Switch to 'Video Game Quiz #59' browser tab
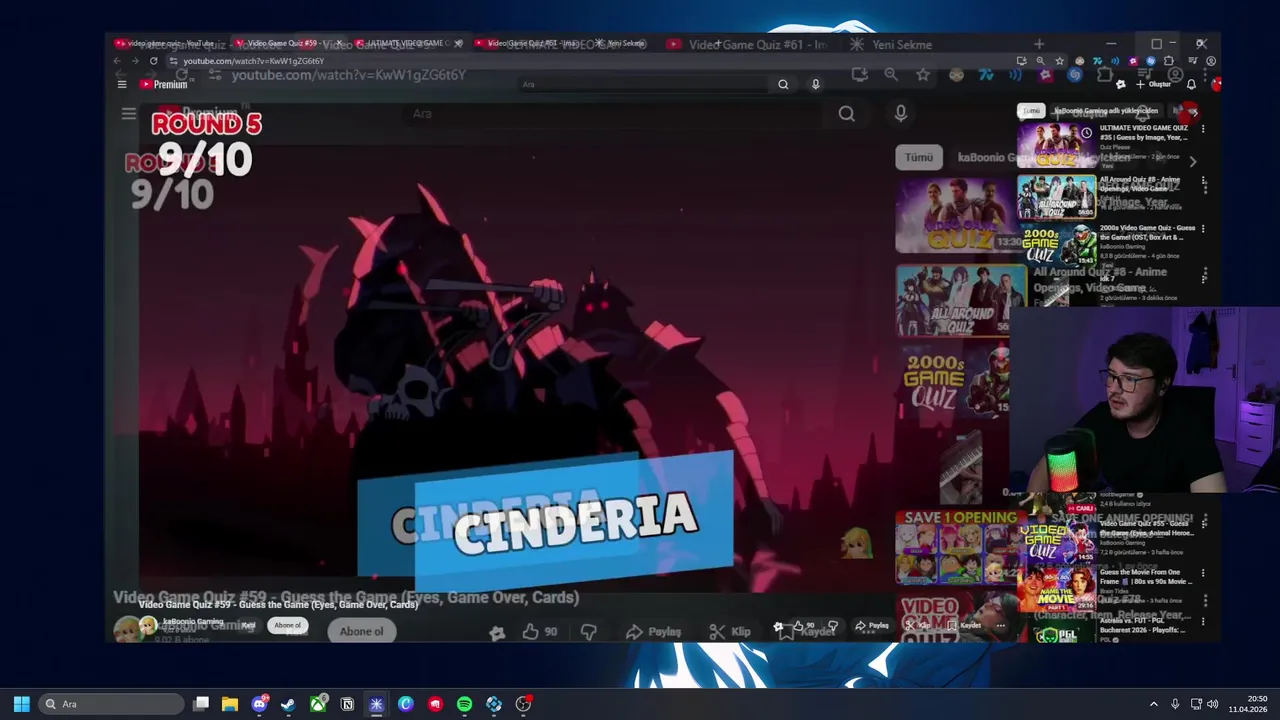 (x=290, y=43)
